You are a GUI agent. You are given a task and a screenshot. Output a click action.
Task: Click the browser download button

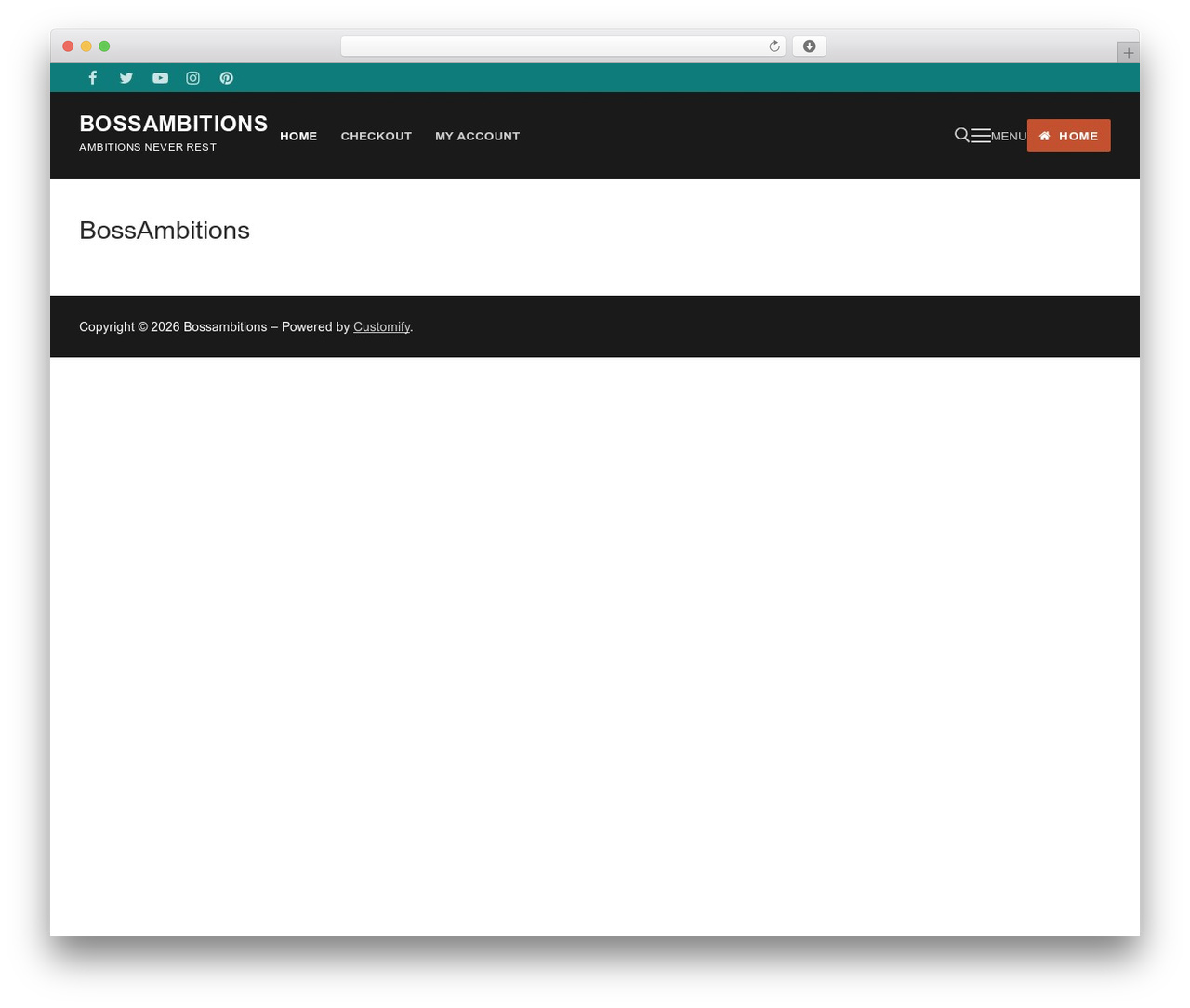point(809,46)
